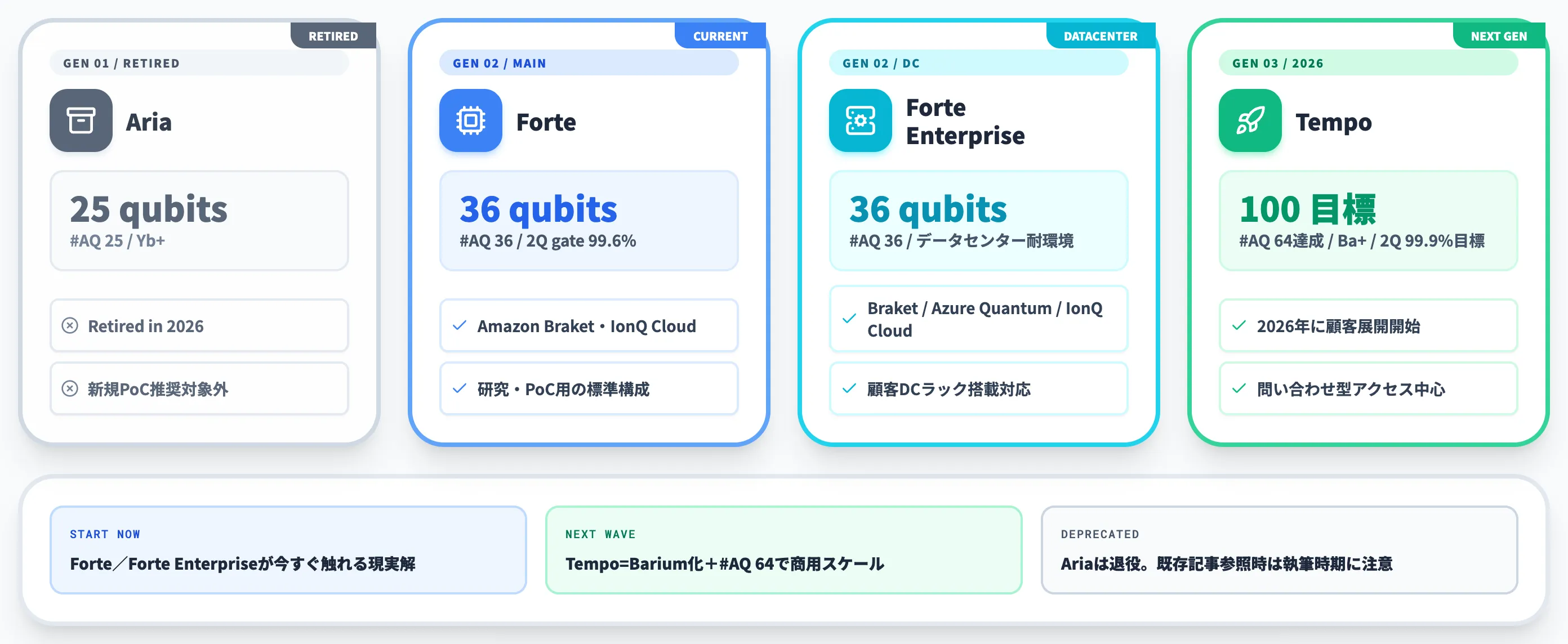Screen dimensions: 1568x644
Task: Click the checkmark beside 研究・PoC用の標準構成
Action: pos(460,388)
